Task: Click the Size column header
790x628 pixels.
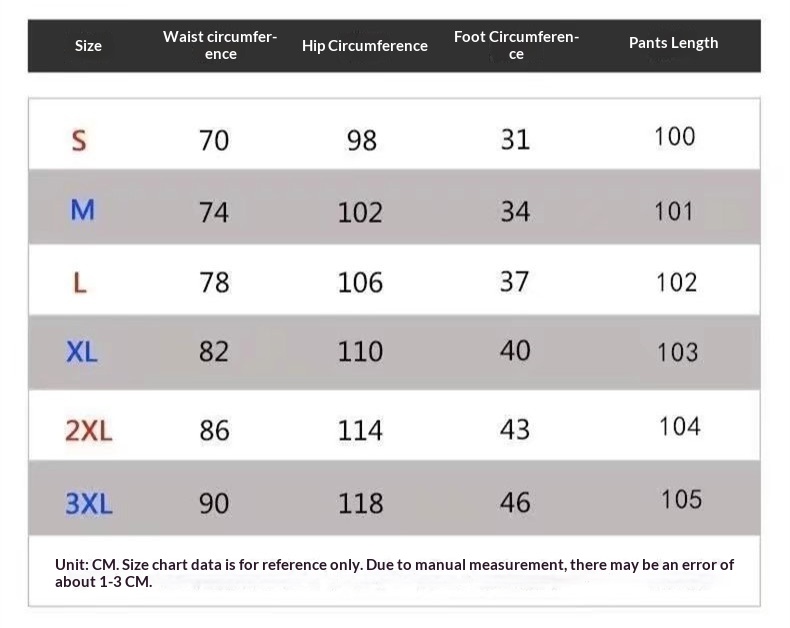Action: coord(88,46)
